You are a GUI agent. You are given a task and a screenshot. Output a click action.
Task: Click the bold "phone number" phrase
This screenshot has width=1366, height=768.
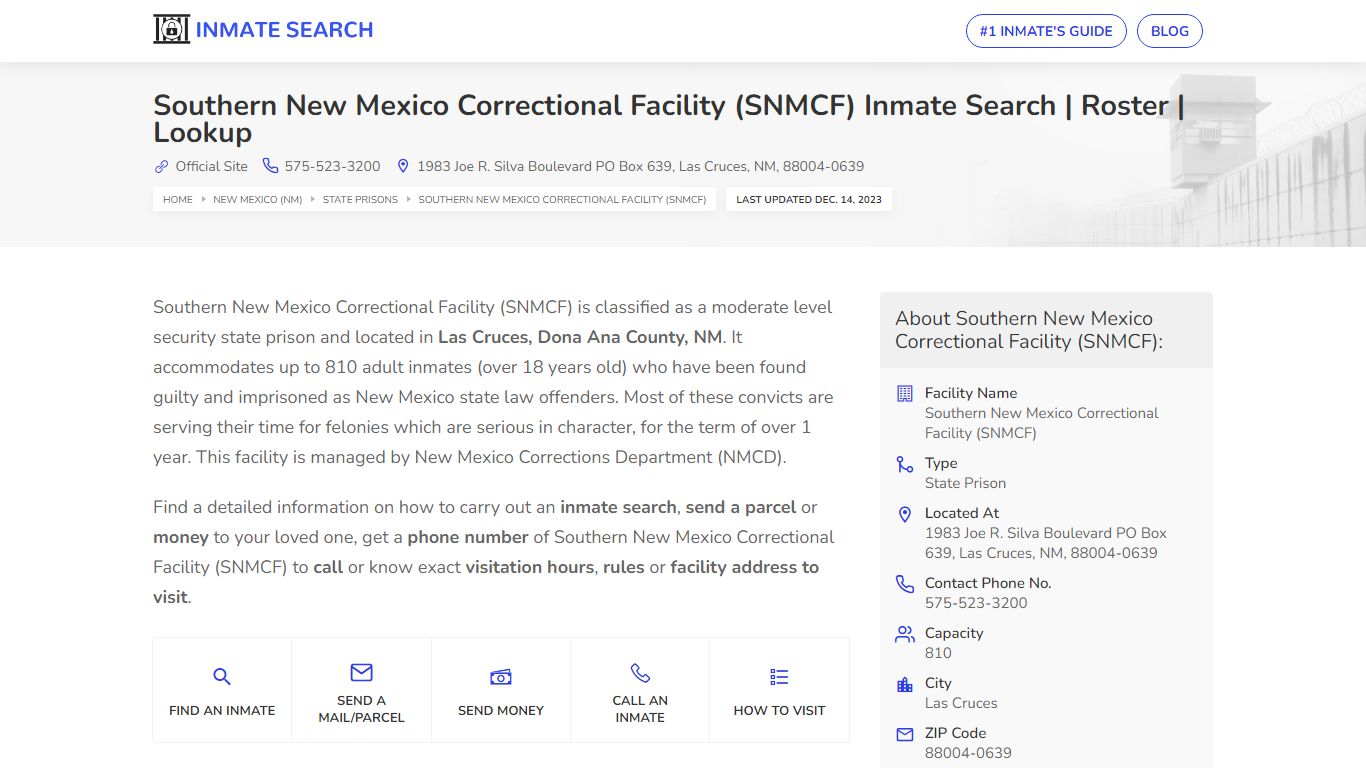[x=468, y=537]
